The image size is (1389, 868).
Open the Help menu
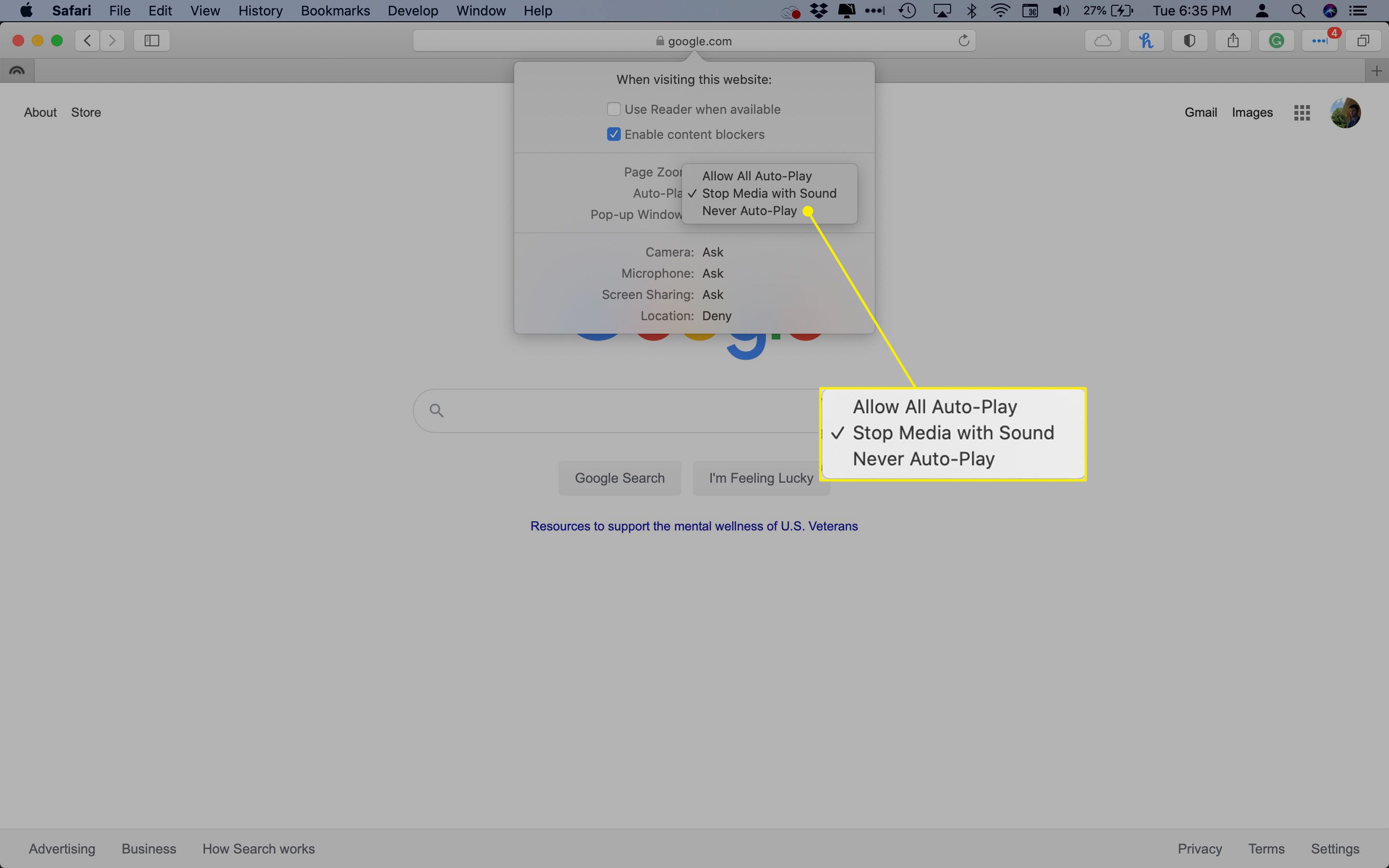click(x=537, y=10)
